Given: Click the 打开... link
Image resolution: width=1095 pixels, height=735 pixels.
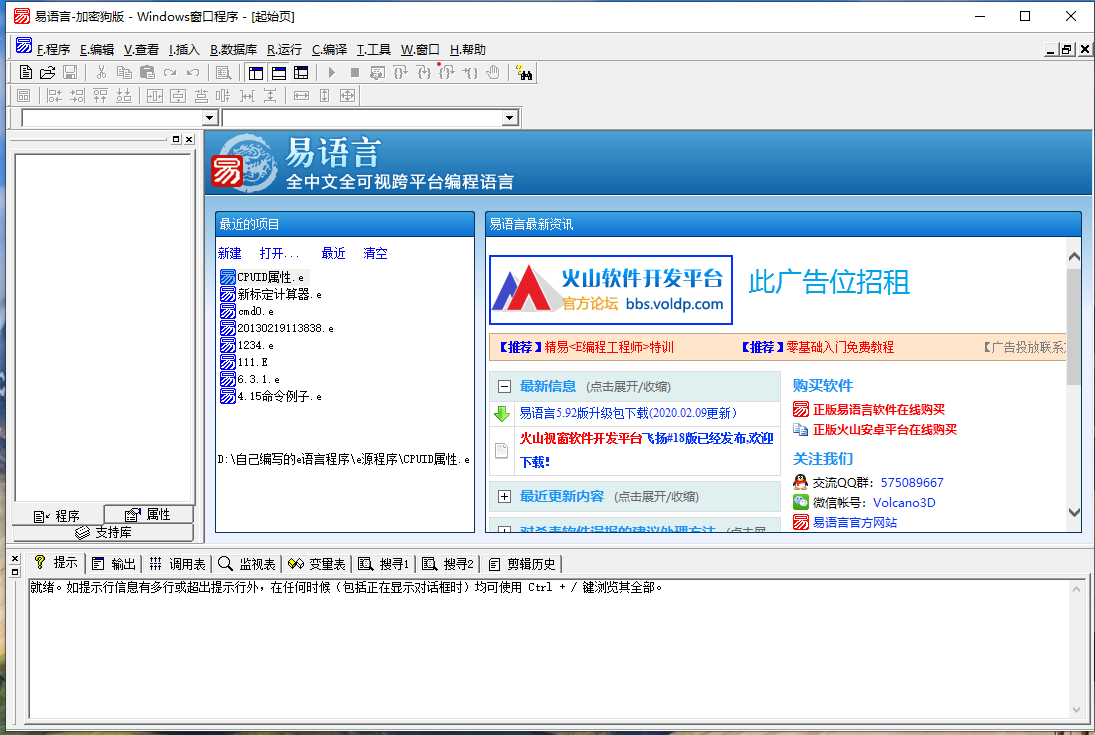Looking at the screenshot, I should [x=279, y=254].
